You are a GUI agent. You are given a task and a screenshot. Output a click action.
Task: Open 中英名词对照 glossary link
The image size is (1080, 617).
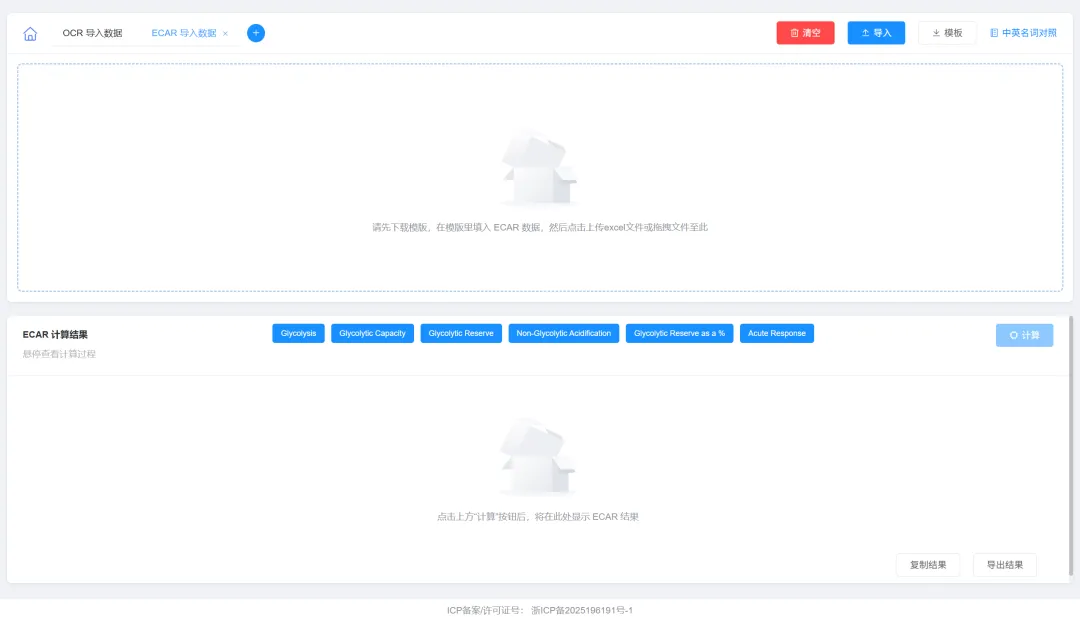tap(1023, 33)
